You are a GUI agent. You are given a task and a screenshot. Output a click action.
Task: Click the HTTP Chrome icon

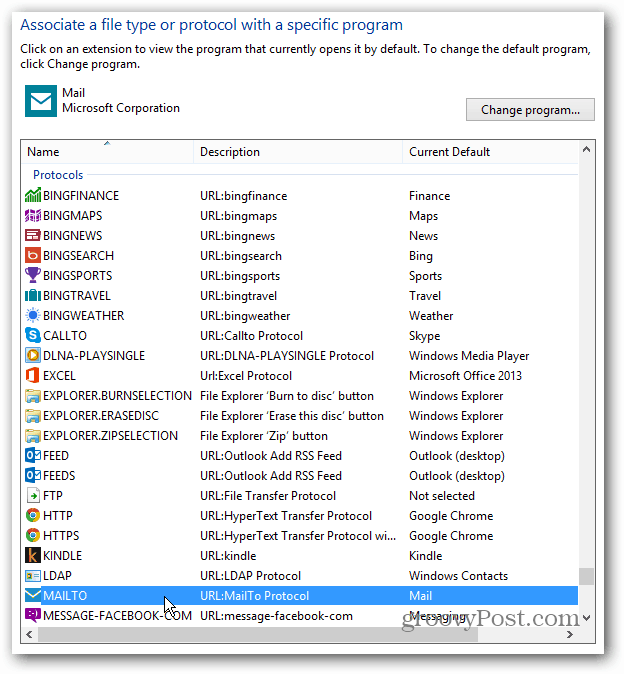[33, 515]
